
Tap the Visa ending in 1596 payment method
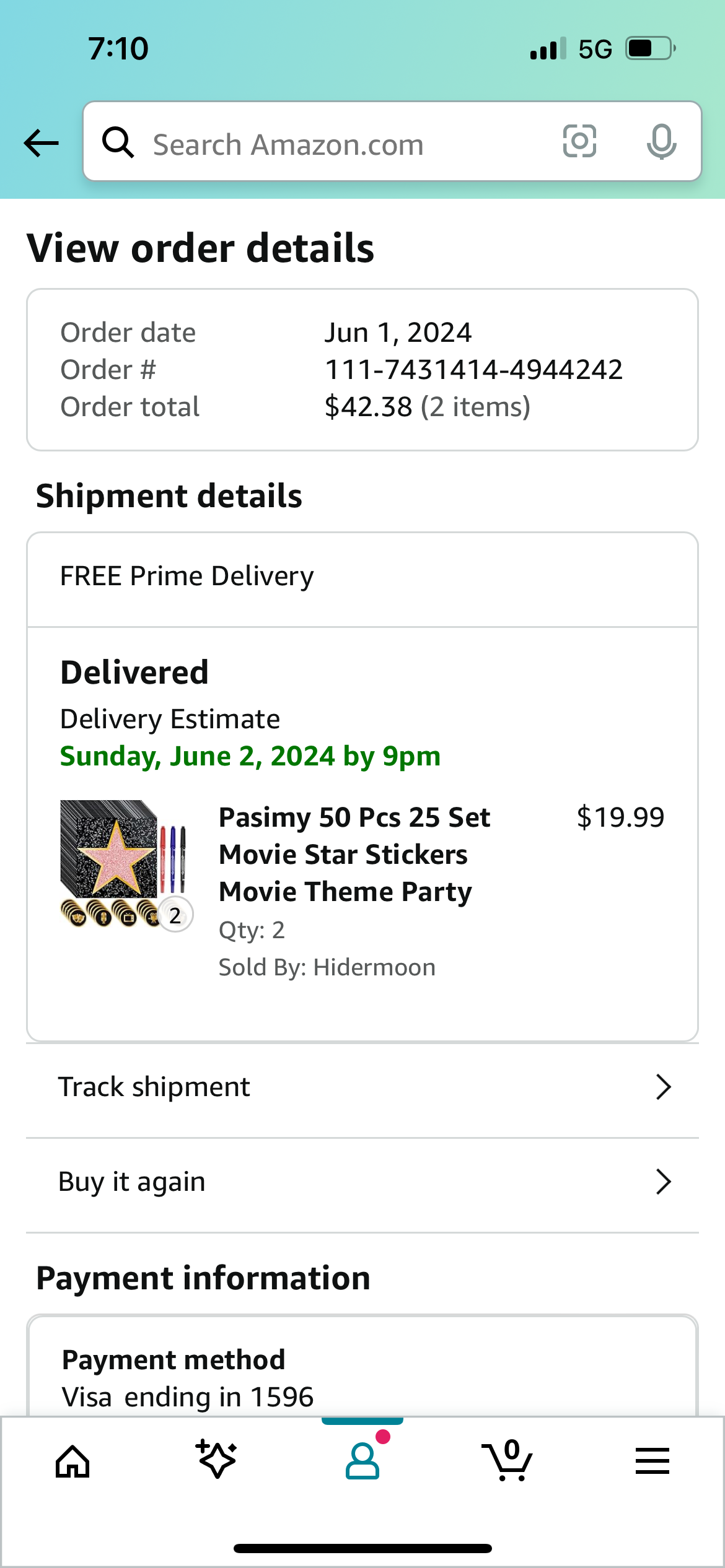click(x=188, y=1397)
